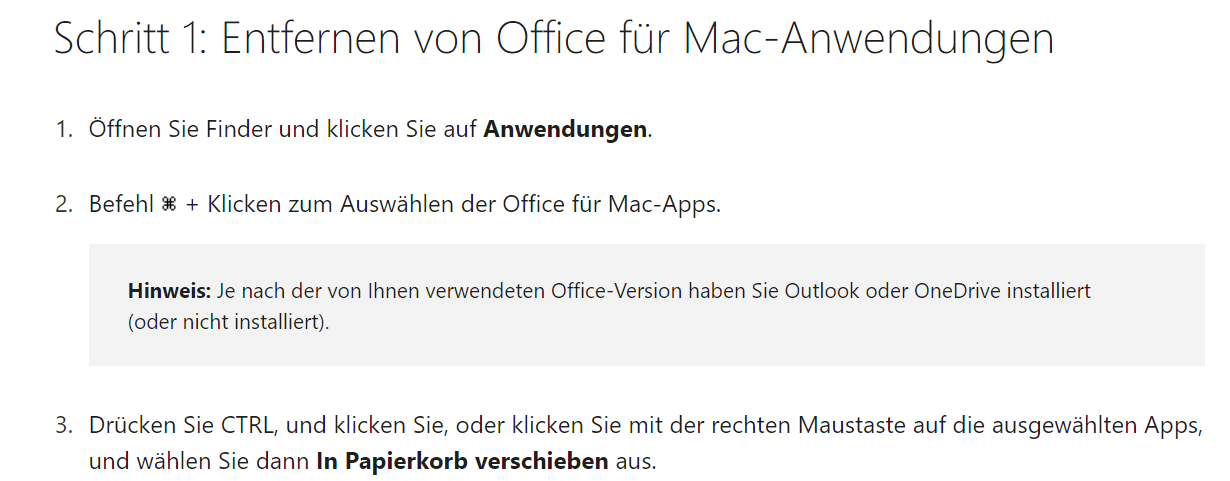Click list number 2 marker

tap(63, 205)
